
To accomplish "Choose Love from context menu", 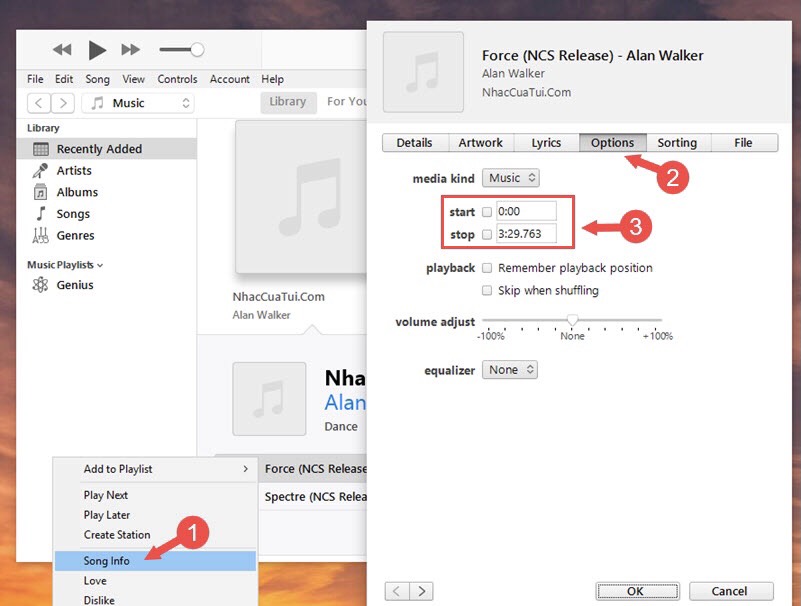I will 155,581.
